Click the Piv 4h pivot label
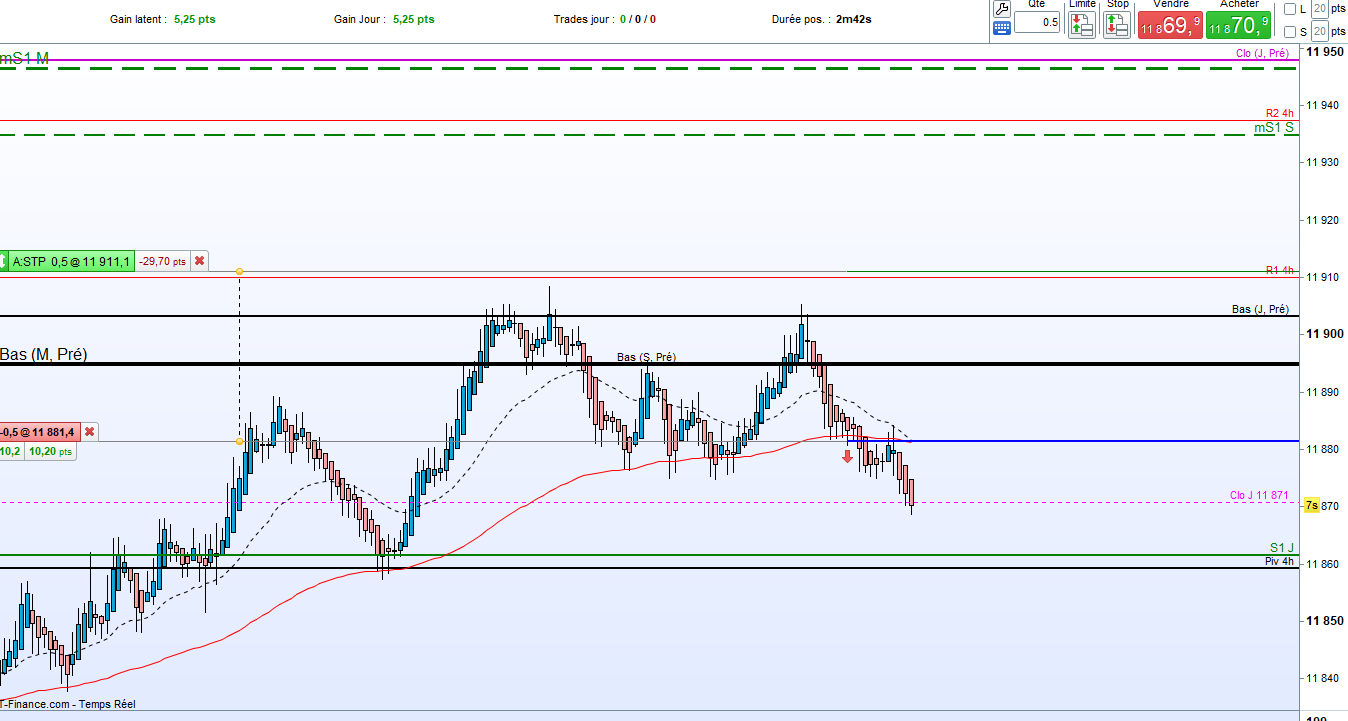 point(1279,561)
